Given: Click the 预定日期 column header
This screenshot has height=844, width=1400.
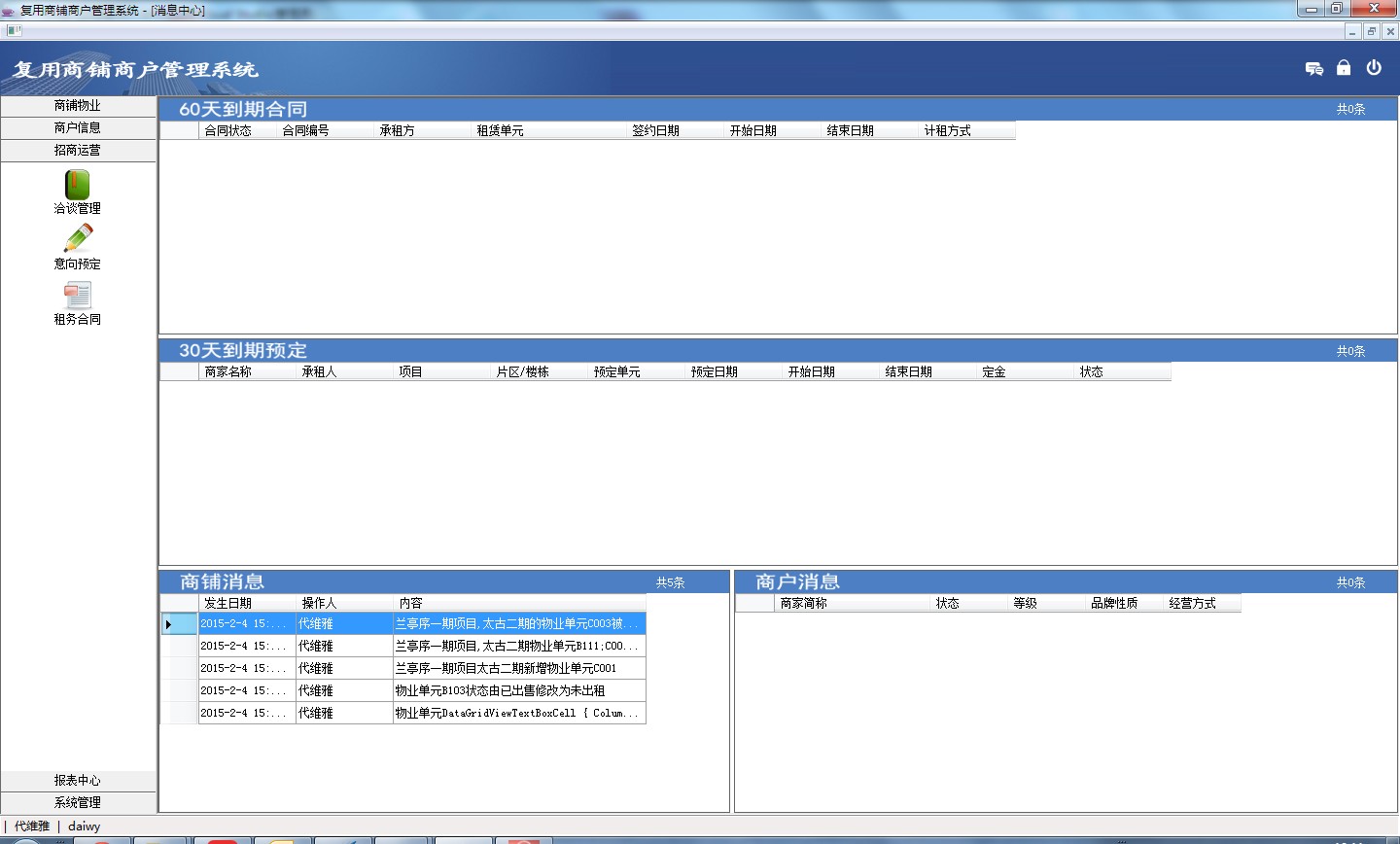Looking at the screenshot, I should (x=734, y=371).
